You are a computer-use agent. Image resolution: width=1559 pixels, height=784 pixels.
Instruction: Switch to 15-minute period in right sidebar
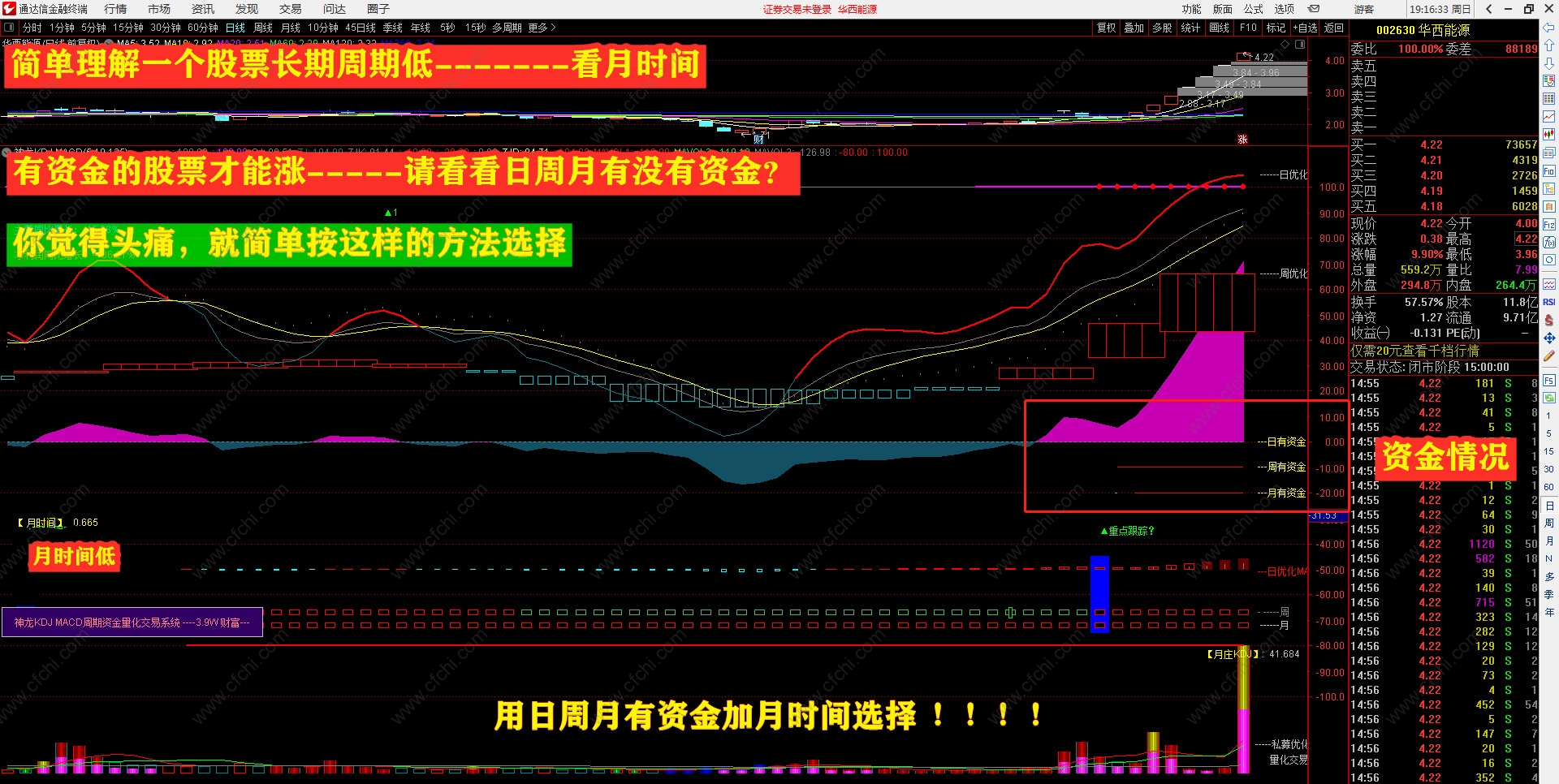(x=1549, y=451)
